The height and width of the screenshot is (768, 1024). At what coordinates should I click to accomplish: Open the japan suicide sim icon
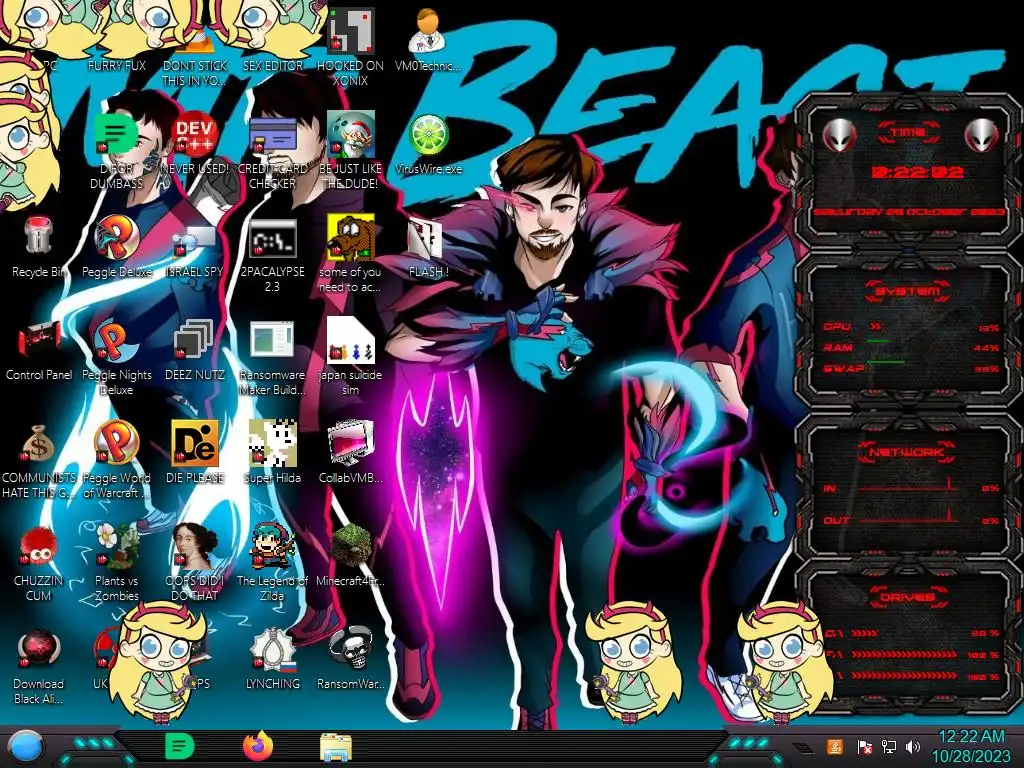[x=351, y=340]
